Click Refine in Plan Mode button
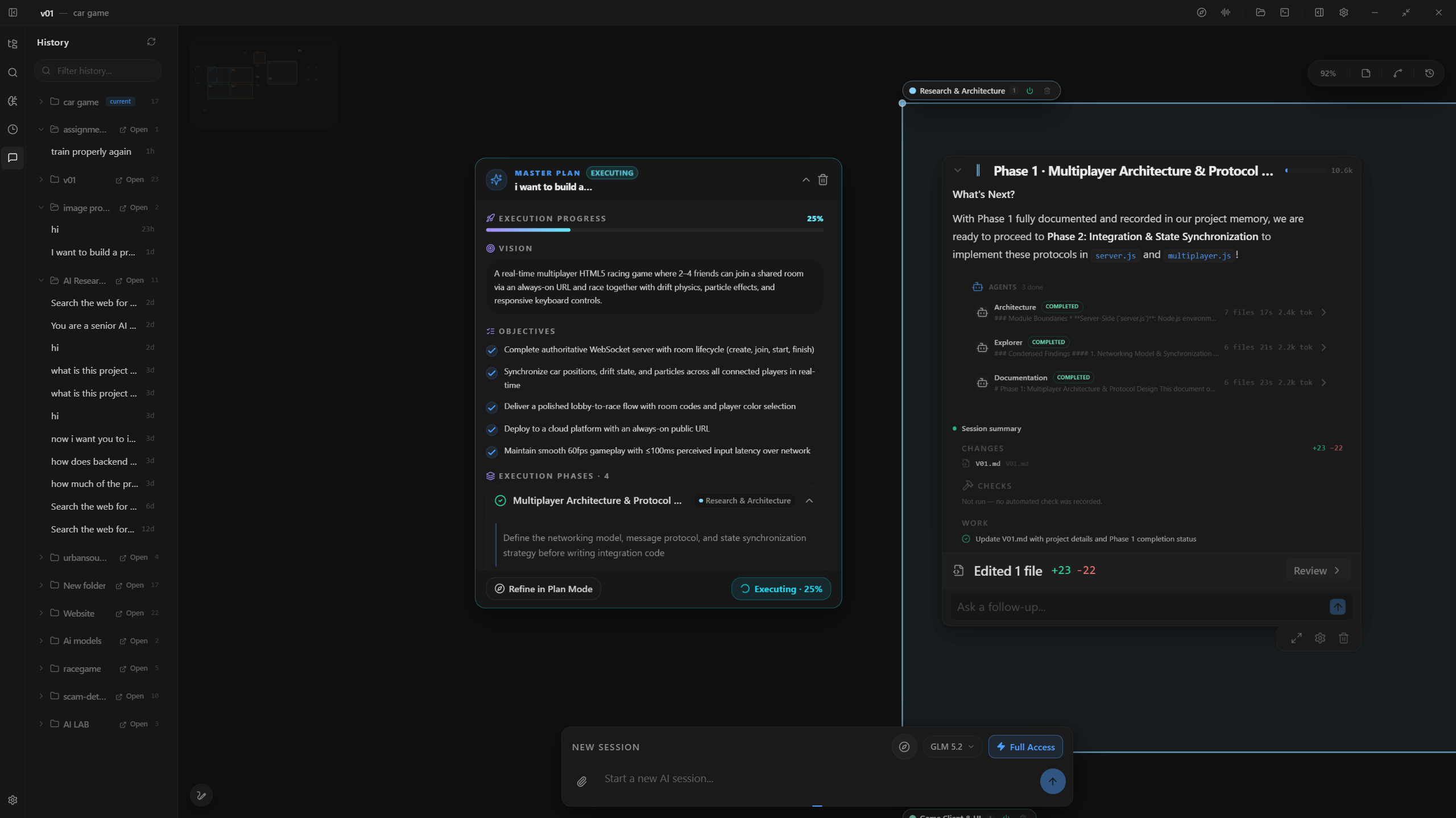Image resolution: width=1456 pixels, height=818 pixels. click(543, 589)
